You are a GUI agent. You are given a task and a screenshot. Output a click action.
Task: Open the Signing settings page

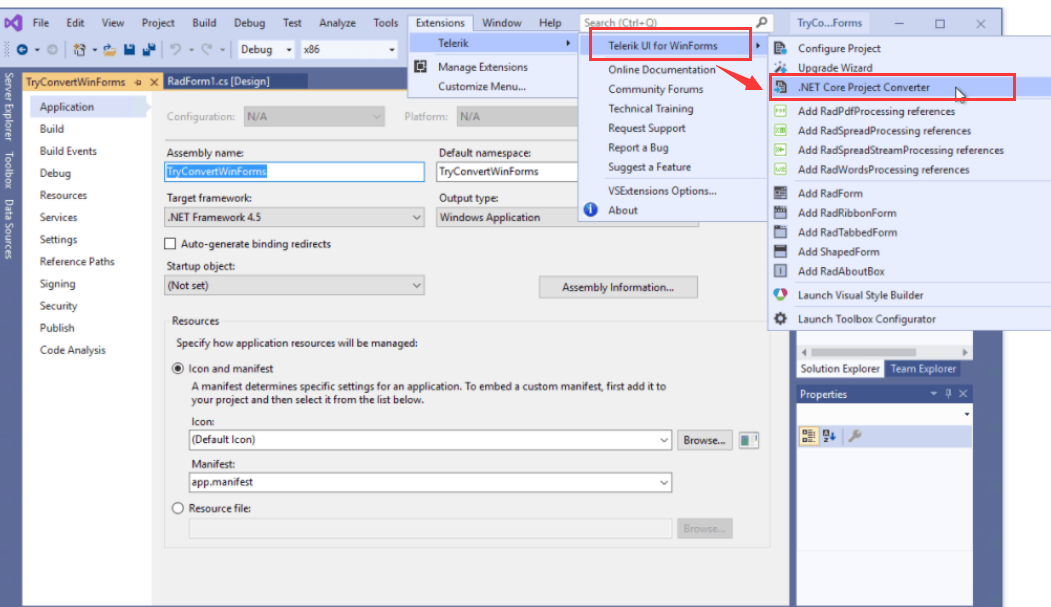pos(57,283)
